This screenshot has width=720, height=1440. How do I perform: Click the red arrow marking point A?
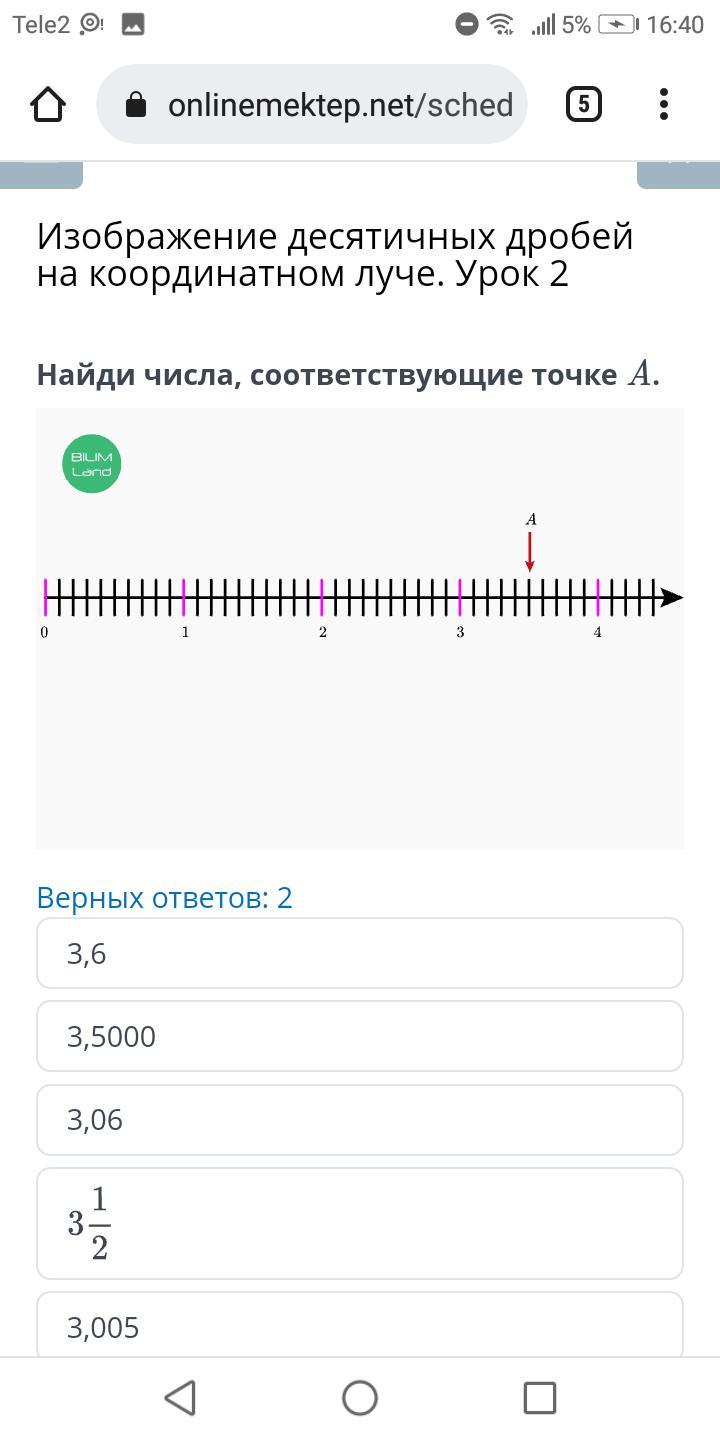530,552
